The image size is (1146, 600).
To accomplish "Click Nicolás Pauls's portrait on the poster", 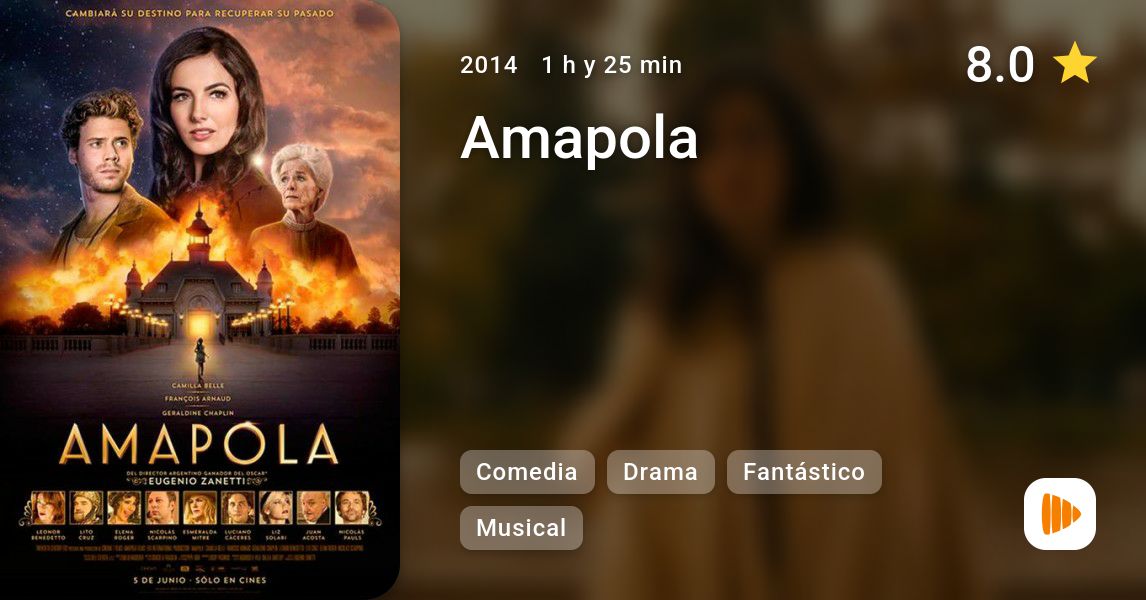I will [x=352, y=508].
